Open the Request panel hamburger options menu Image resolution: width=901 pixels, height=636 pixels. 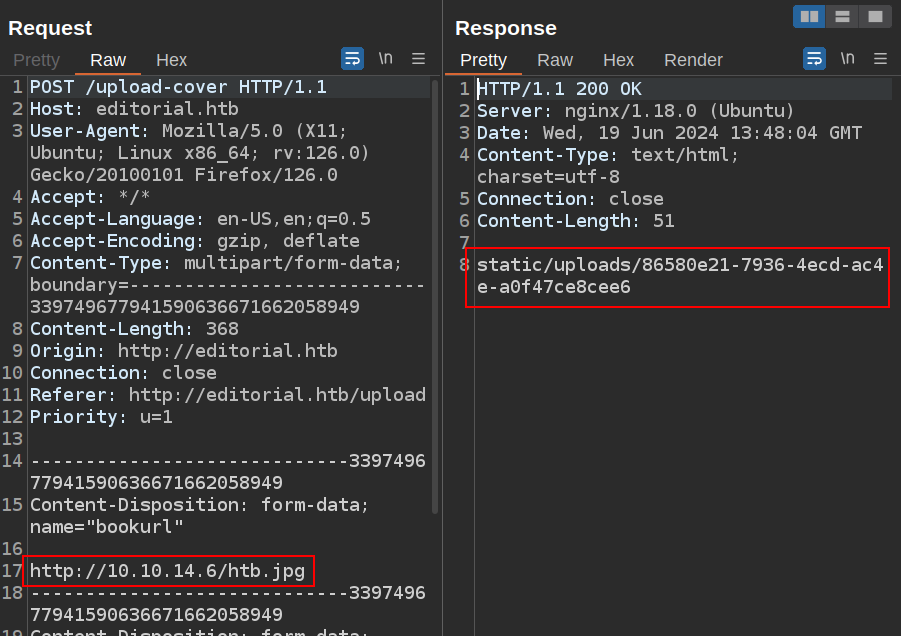(418, 59)
